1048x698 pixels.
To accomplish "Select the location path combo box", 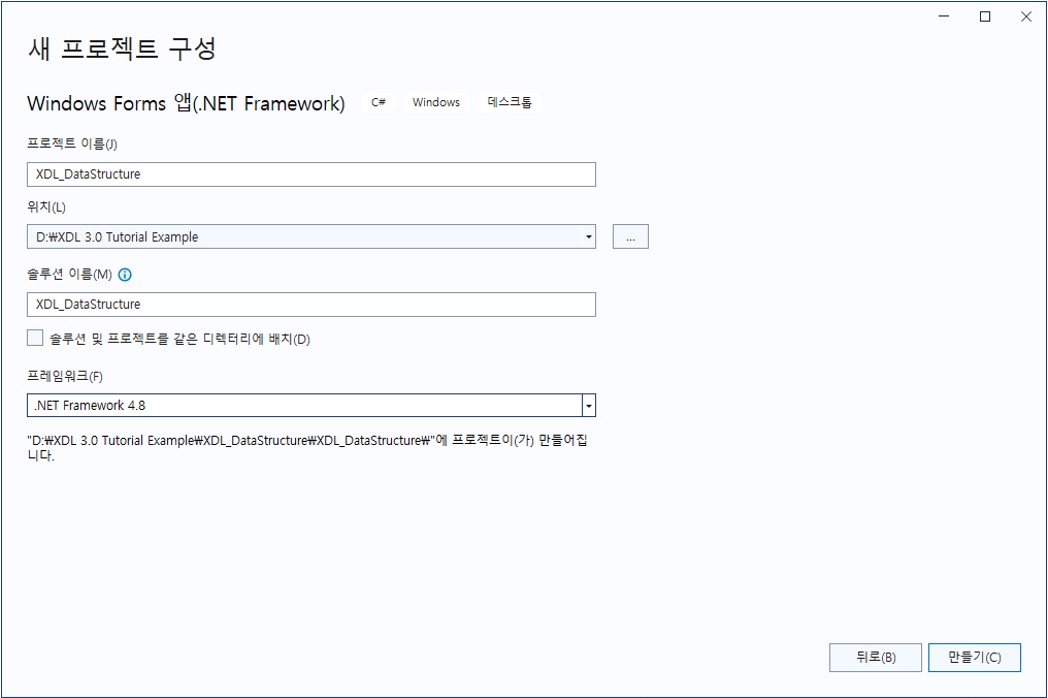I will pos(311,237).
